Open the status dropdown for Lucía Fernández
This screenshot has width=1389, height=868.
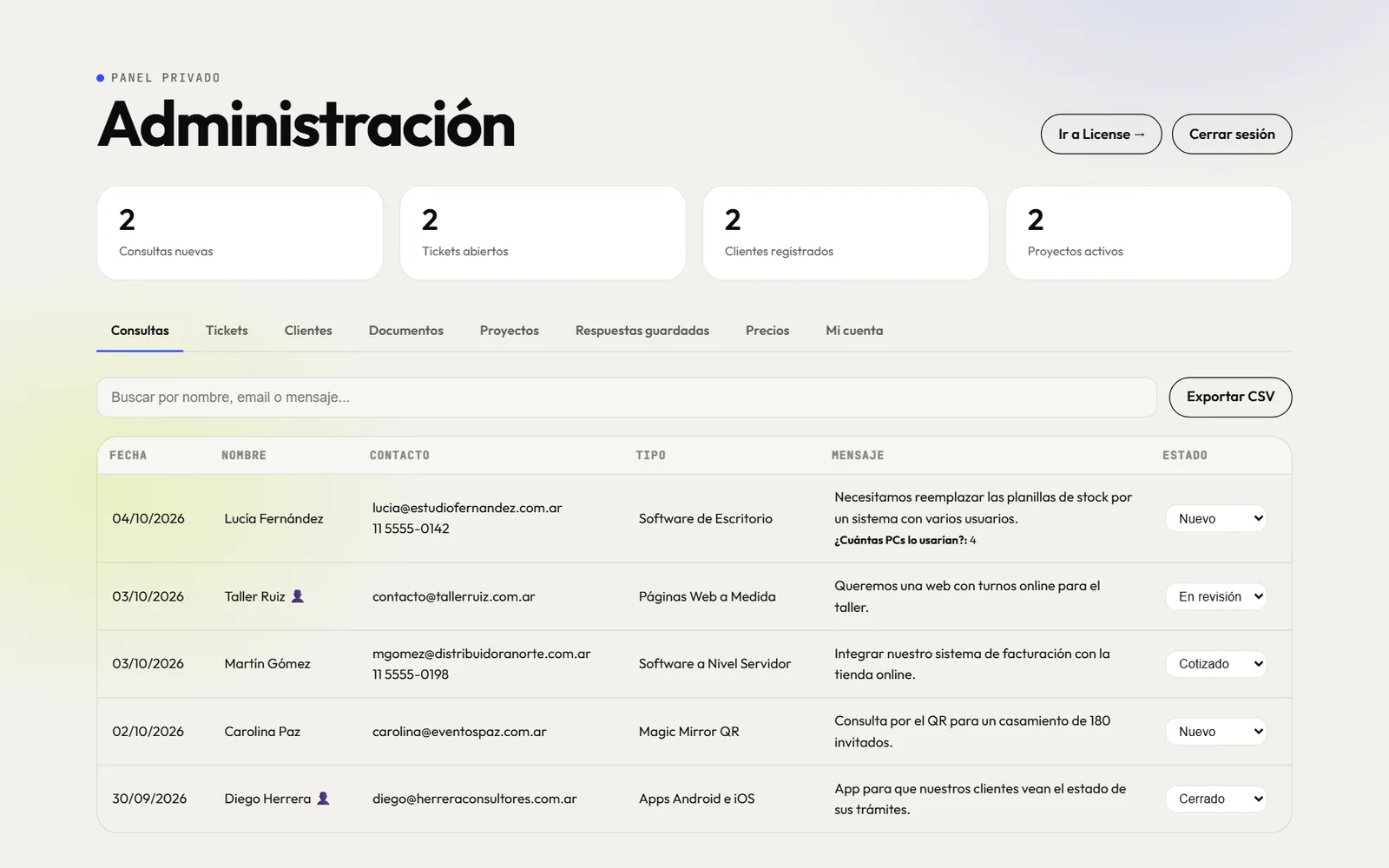point(1216,518)
